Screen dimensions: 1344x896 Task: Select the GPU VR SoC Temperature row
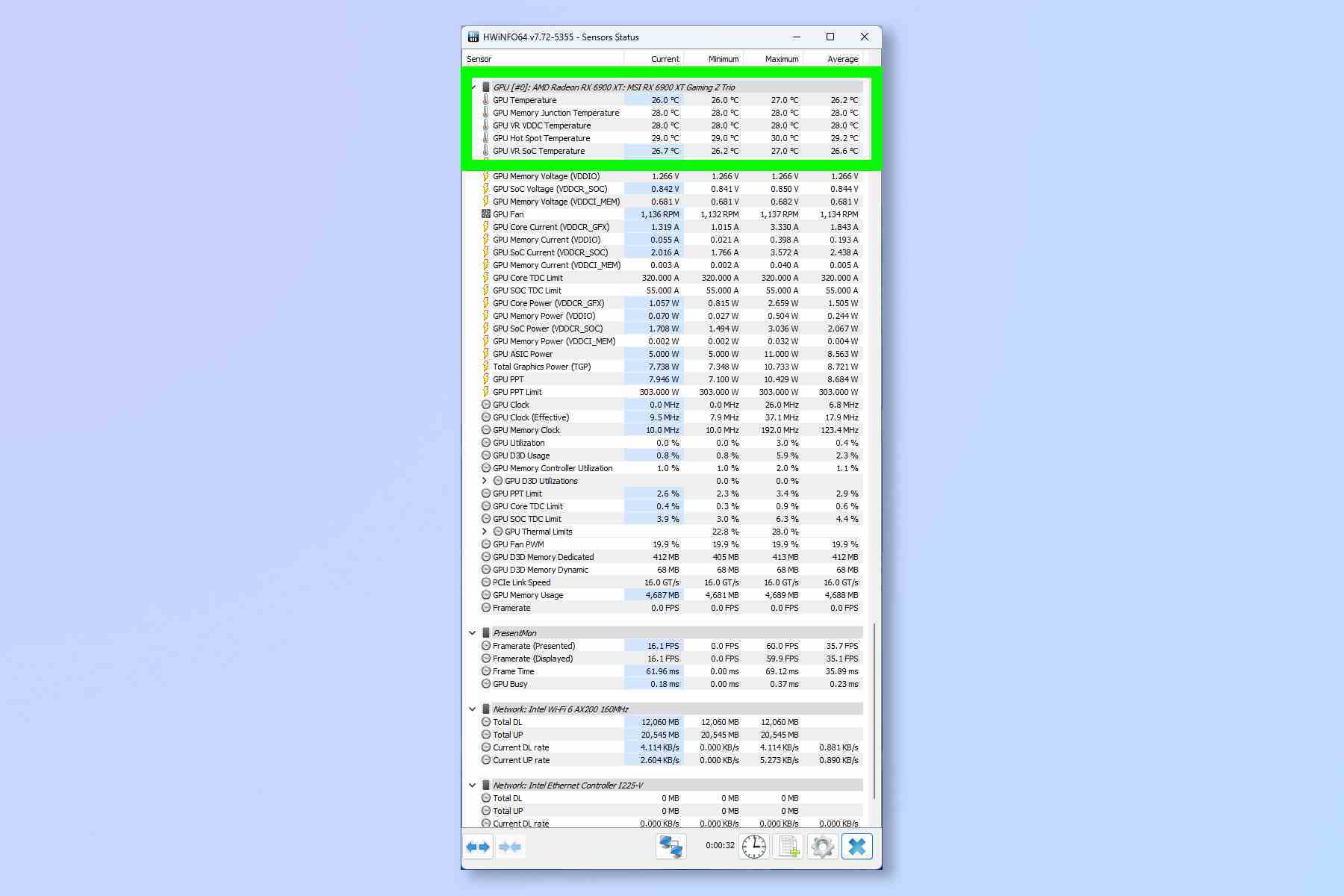point(671,151)
